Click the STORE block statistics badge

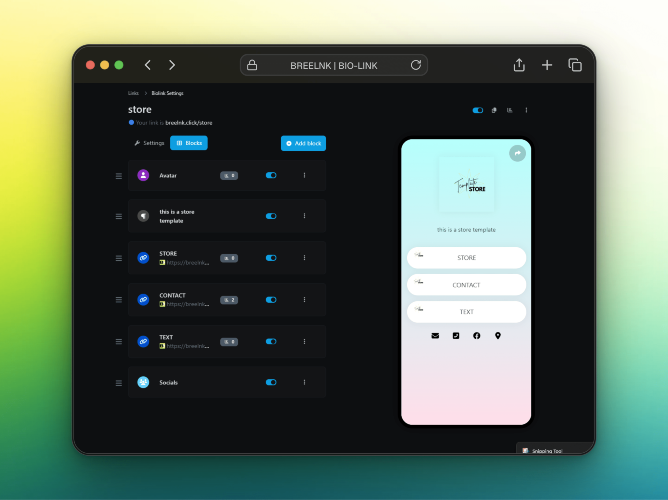coord(229,258)
